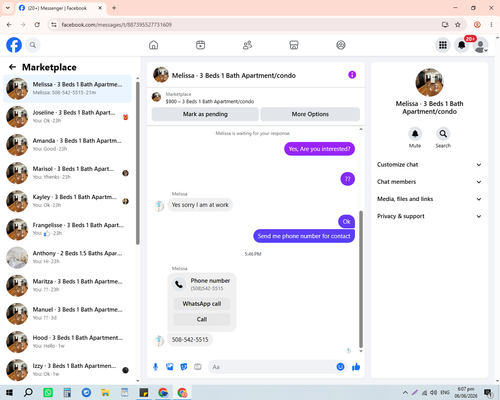500x400 pixels.
Task: Choose a GIF icon
Action: (198, 367)
